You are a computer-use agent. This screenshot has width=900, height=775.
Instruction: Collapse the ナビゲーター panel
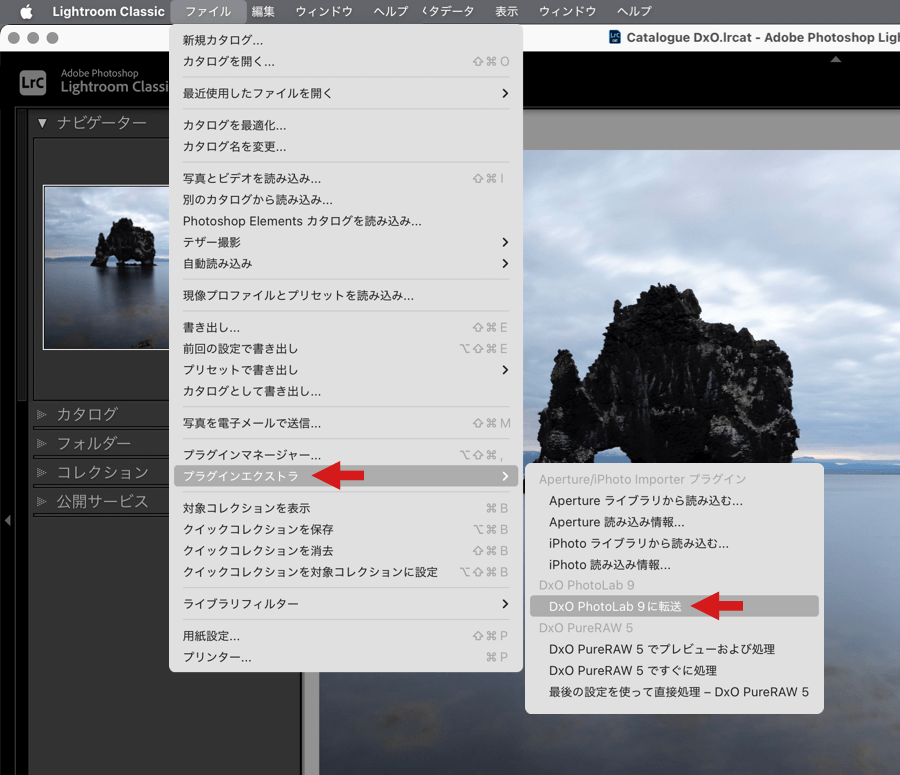pyautogui.click(x=42, y=123)
